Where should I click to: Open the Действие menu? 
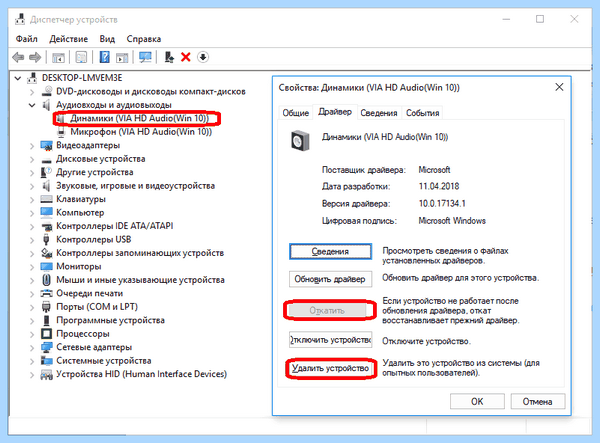coord(68,39)
